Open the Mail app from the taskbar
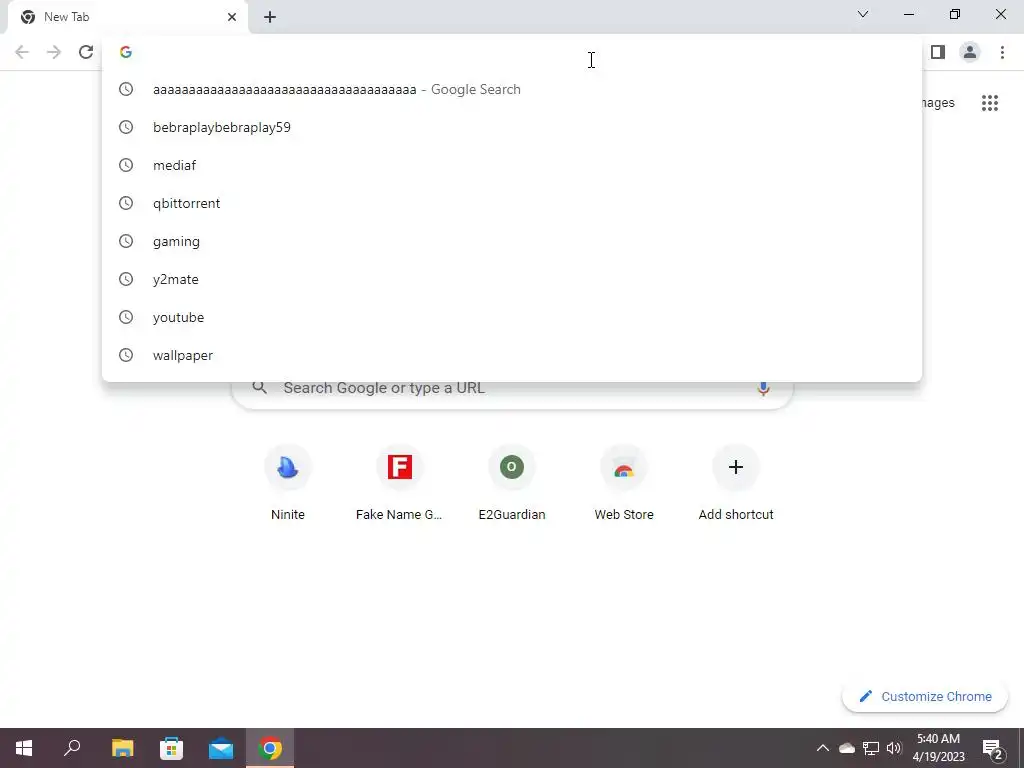Screen dimensions: 1024x768 tap(221, 748)
